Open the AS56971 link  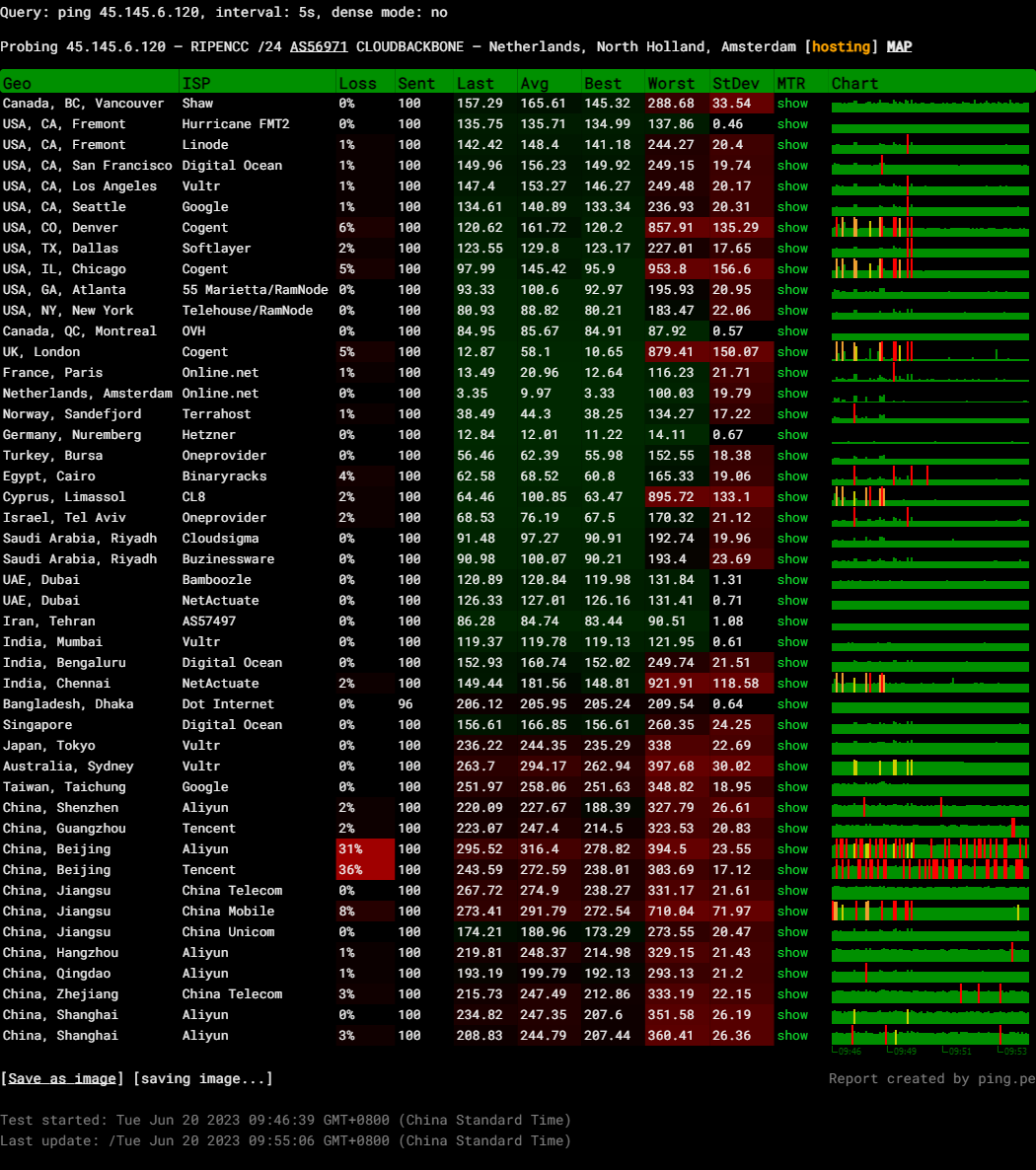(x=319, y=46)
